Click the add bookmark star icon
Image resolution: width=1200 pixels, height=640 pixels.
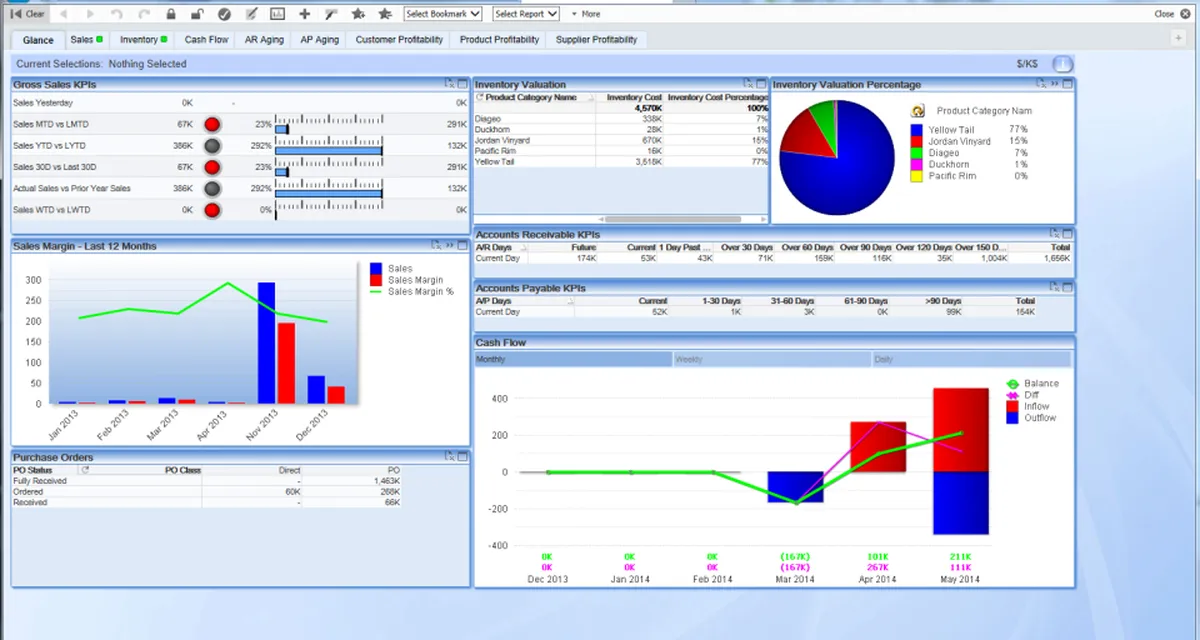[x=357, y=14]
